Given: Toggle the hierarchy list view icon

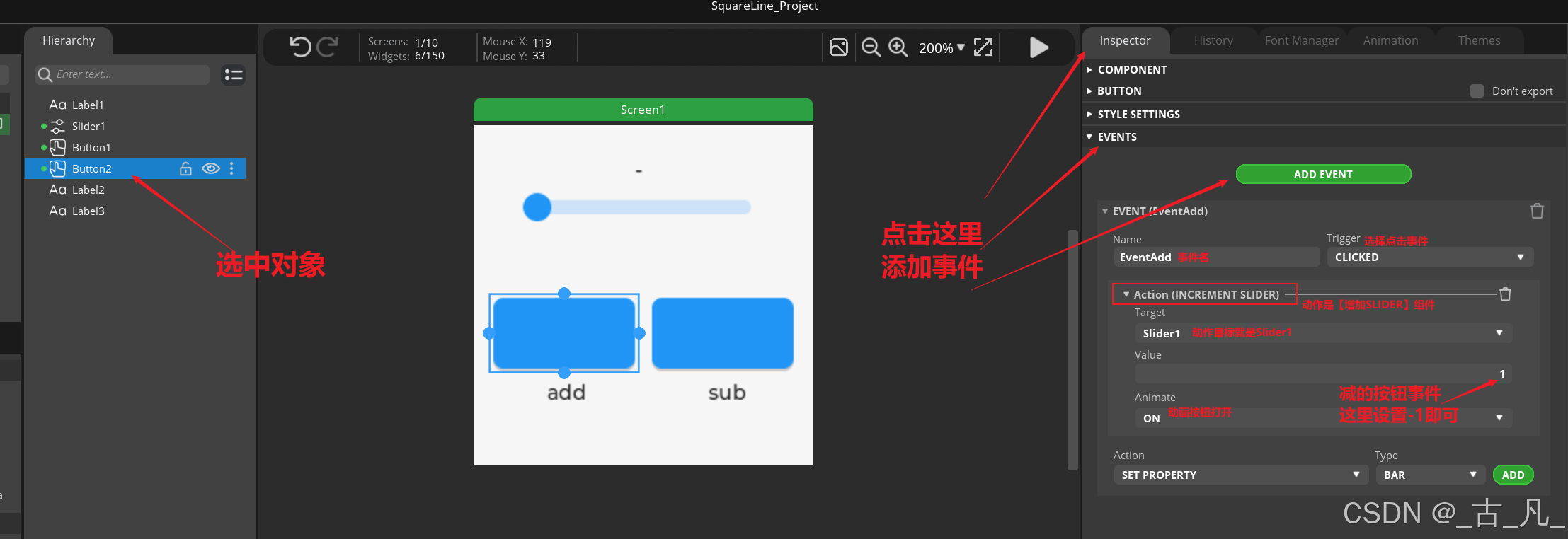Looking at the screenshot, I should point(234,74).
